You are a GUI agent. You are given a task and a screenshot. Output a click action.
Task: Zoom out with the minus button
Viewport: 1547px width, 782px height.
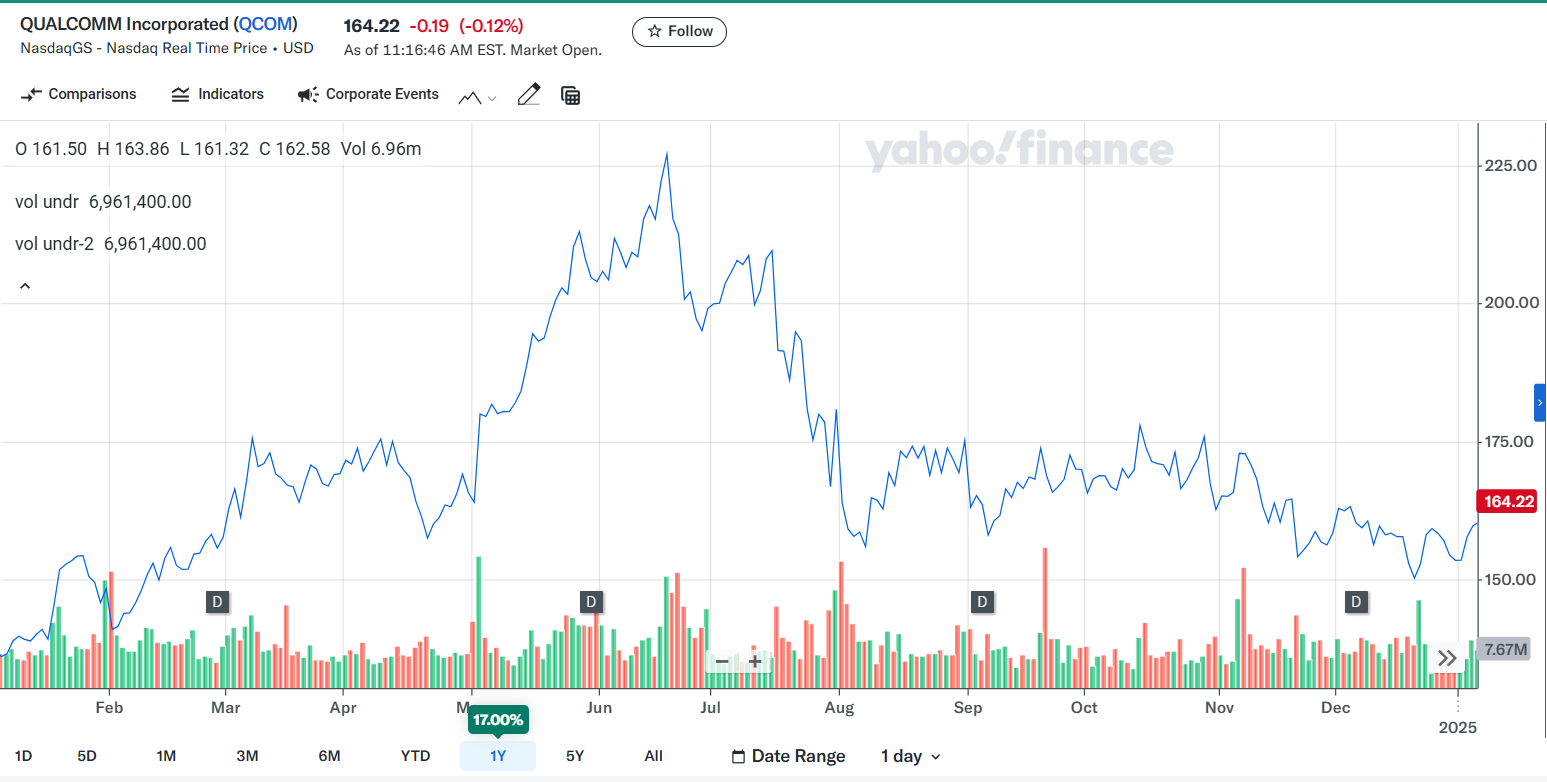[x=722, y=661]
